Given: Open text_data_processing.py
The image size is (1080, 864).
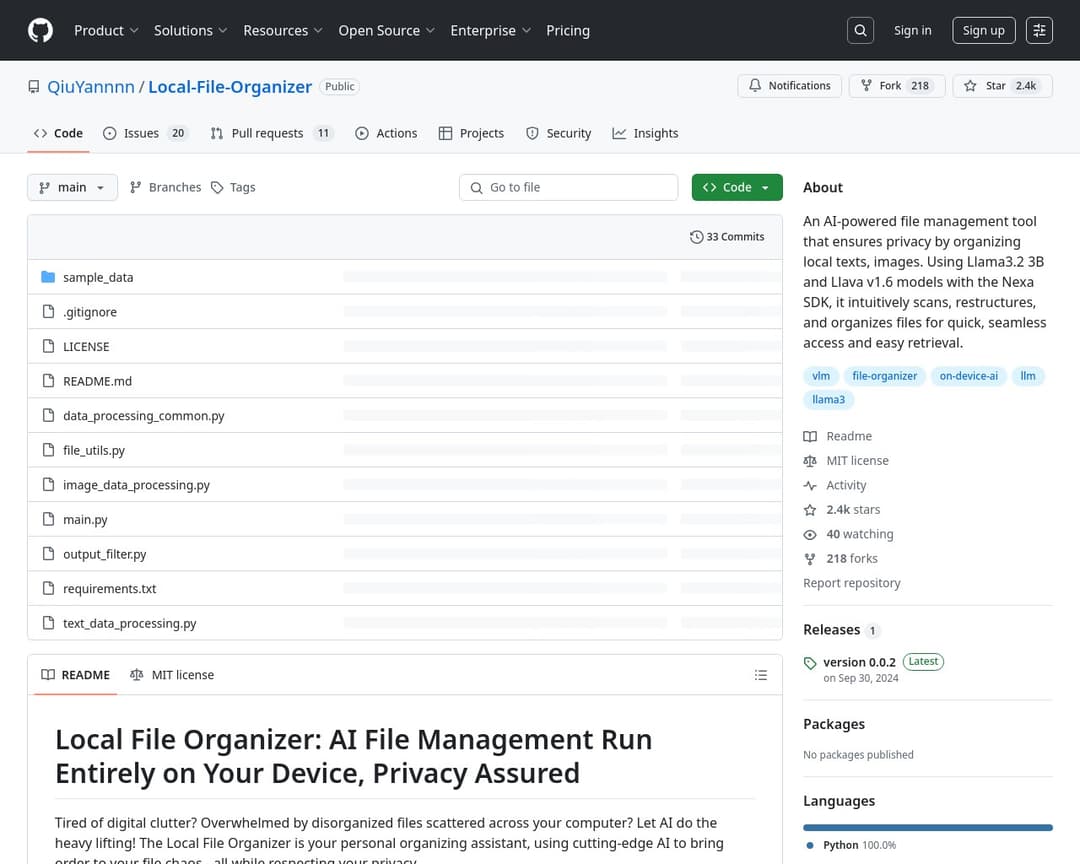Looking at the screenshot, I should (x=129, y=623).
